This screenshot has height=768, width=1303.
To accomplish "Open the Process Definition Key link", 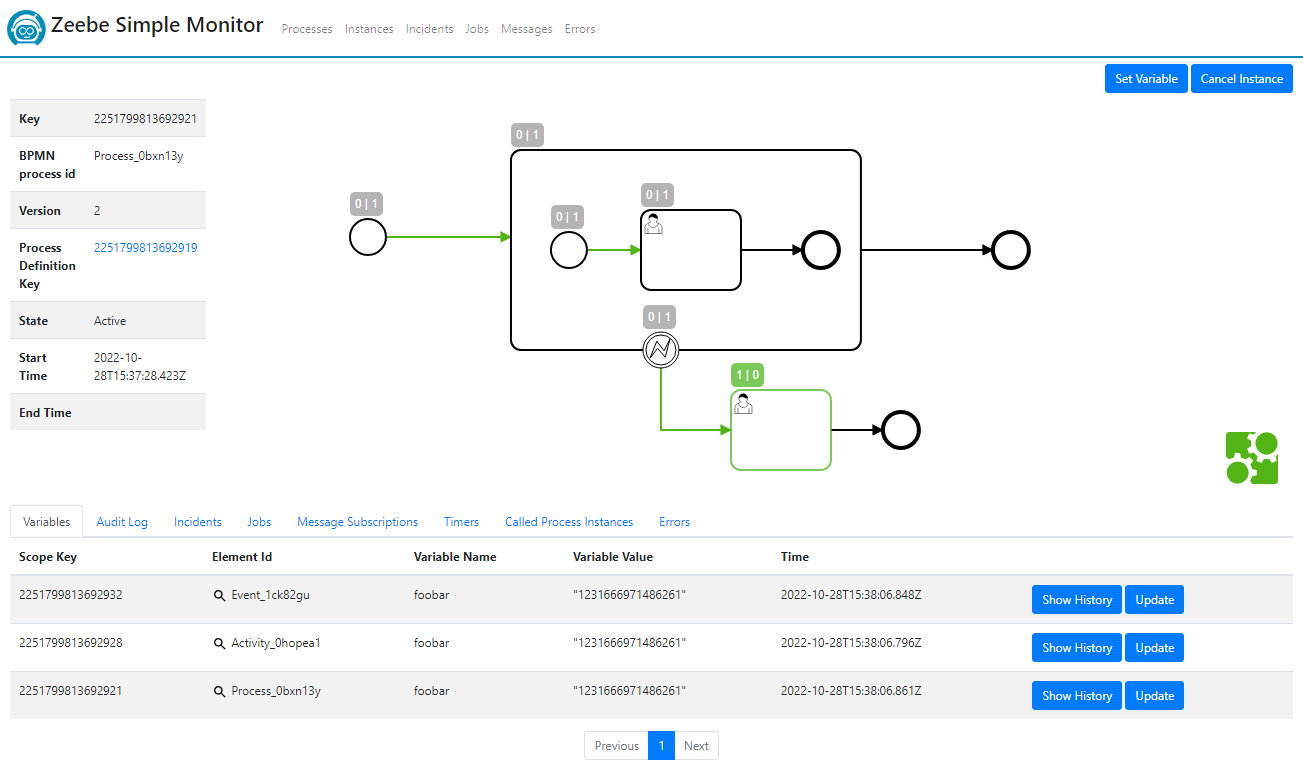I will coord(146,247).
